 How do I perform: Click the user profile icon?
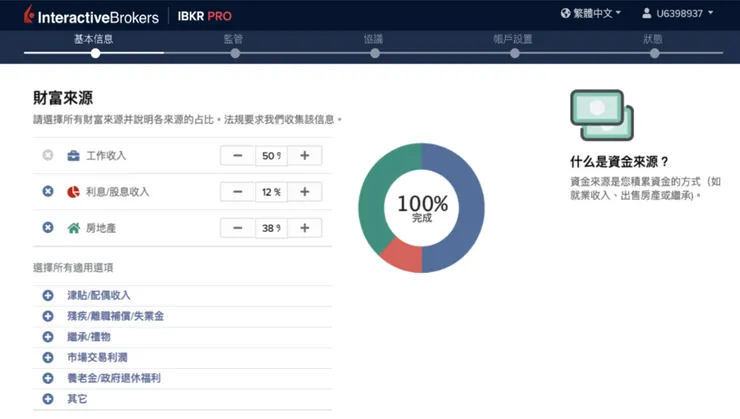coord(647,13)
